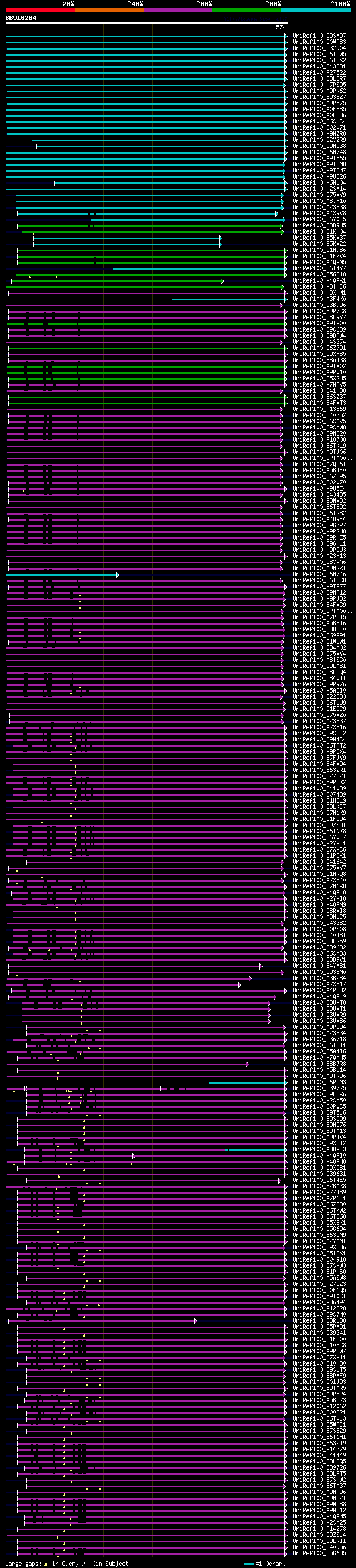
Task: Select label UniRef100_P36494
Action: point(319,1302)
